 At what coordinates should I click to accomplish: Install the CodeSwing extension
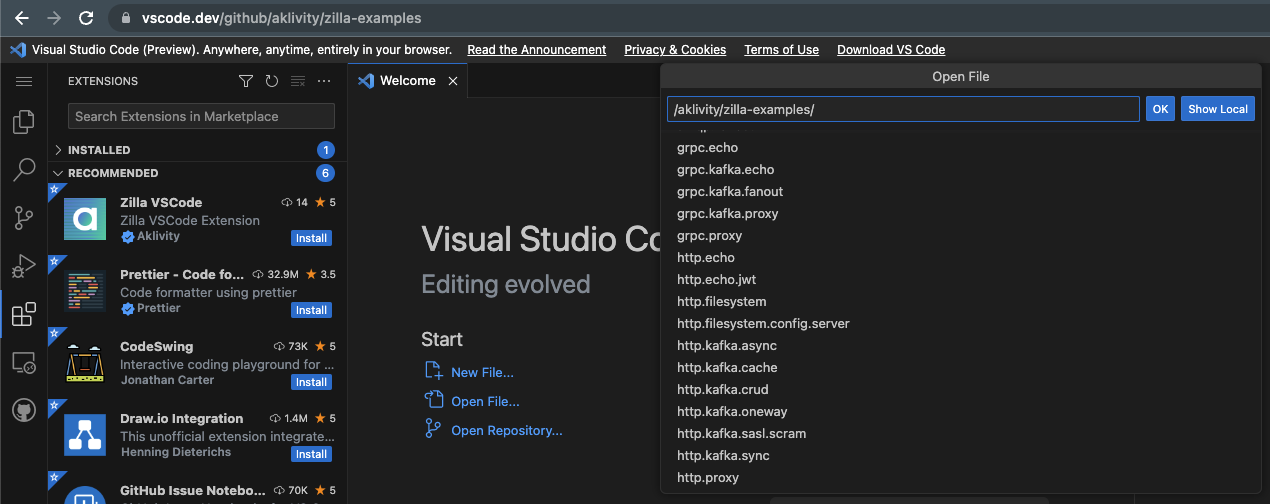[x=312, y=382]
